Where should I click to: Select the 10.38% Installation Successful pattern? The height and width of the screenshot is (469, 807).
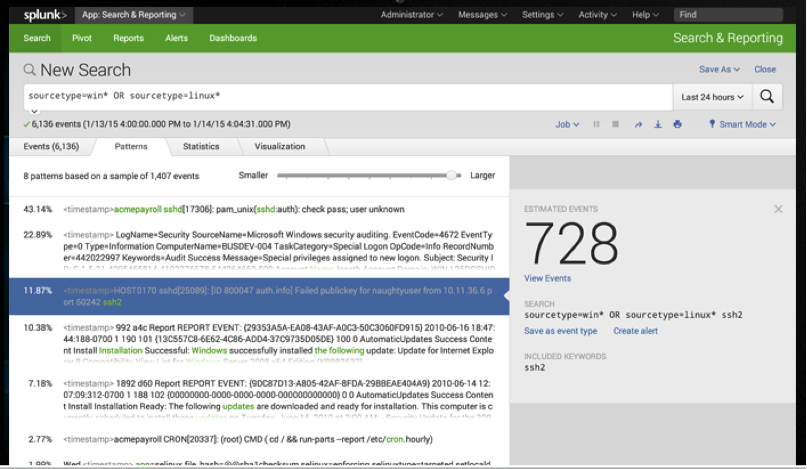(259, 343)
